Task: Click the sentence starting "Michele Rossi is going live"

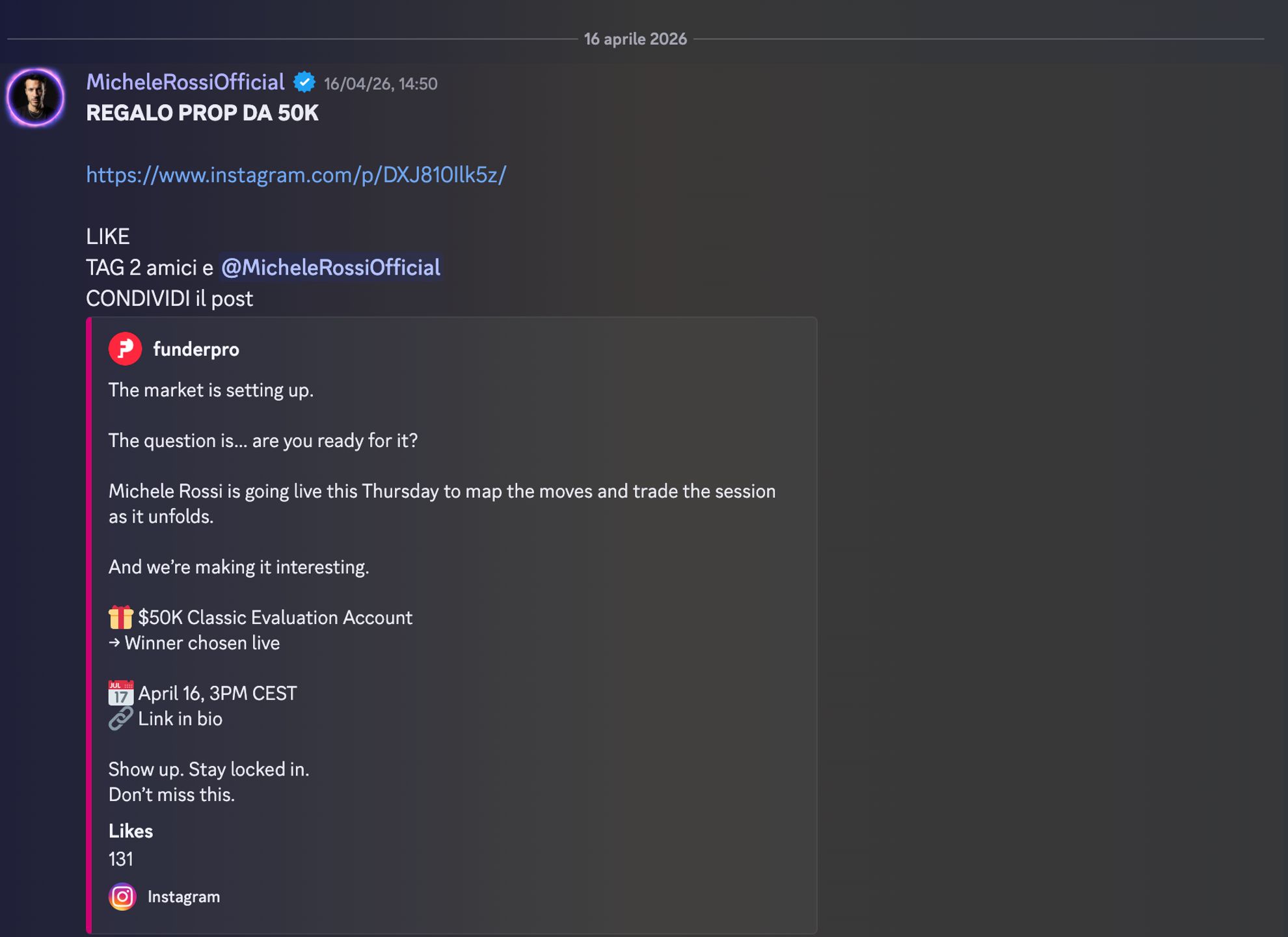Action: [442, 504]
